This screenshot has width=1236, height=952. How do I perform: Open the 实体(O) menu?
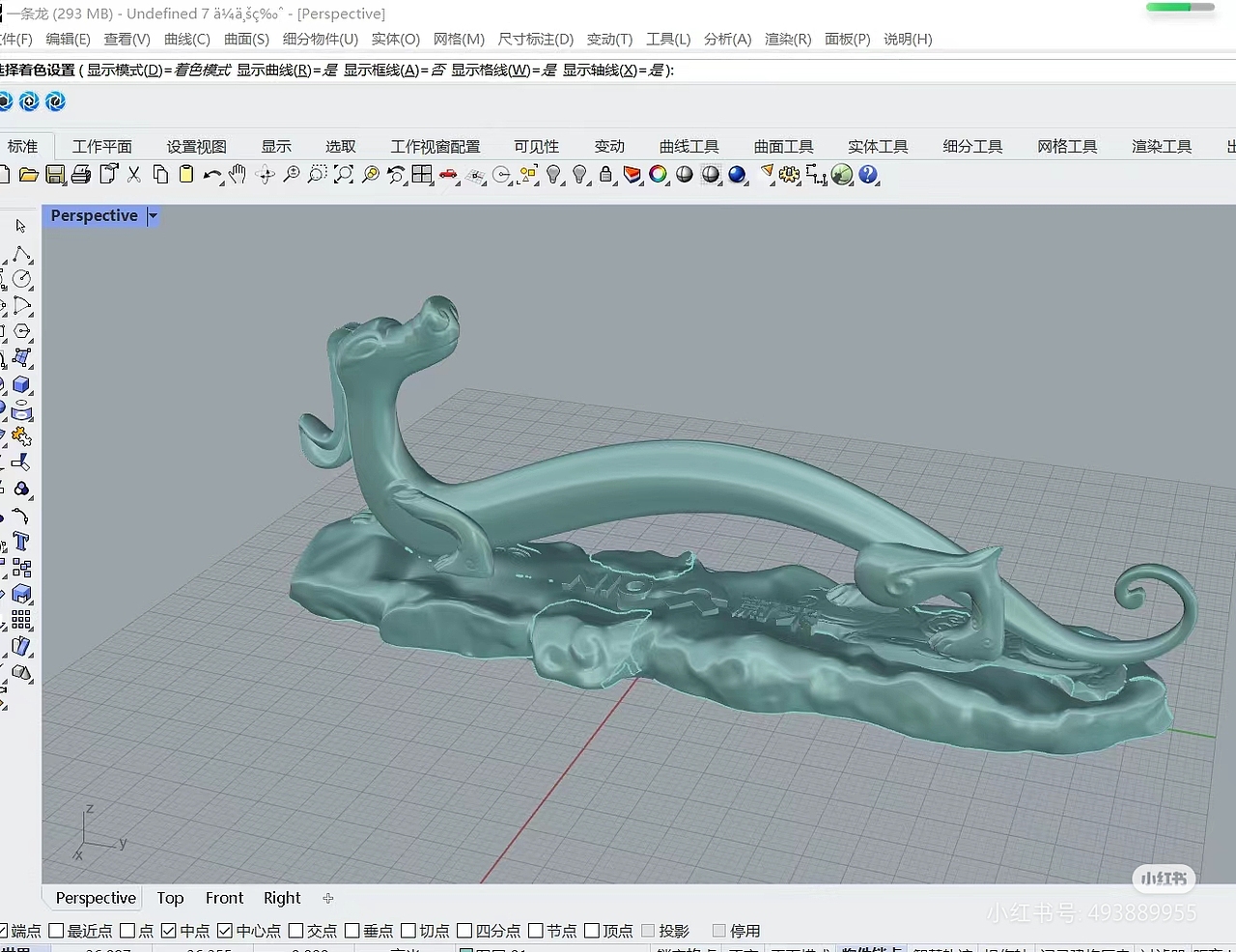(x=396, y=40)
